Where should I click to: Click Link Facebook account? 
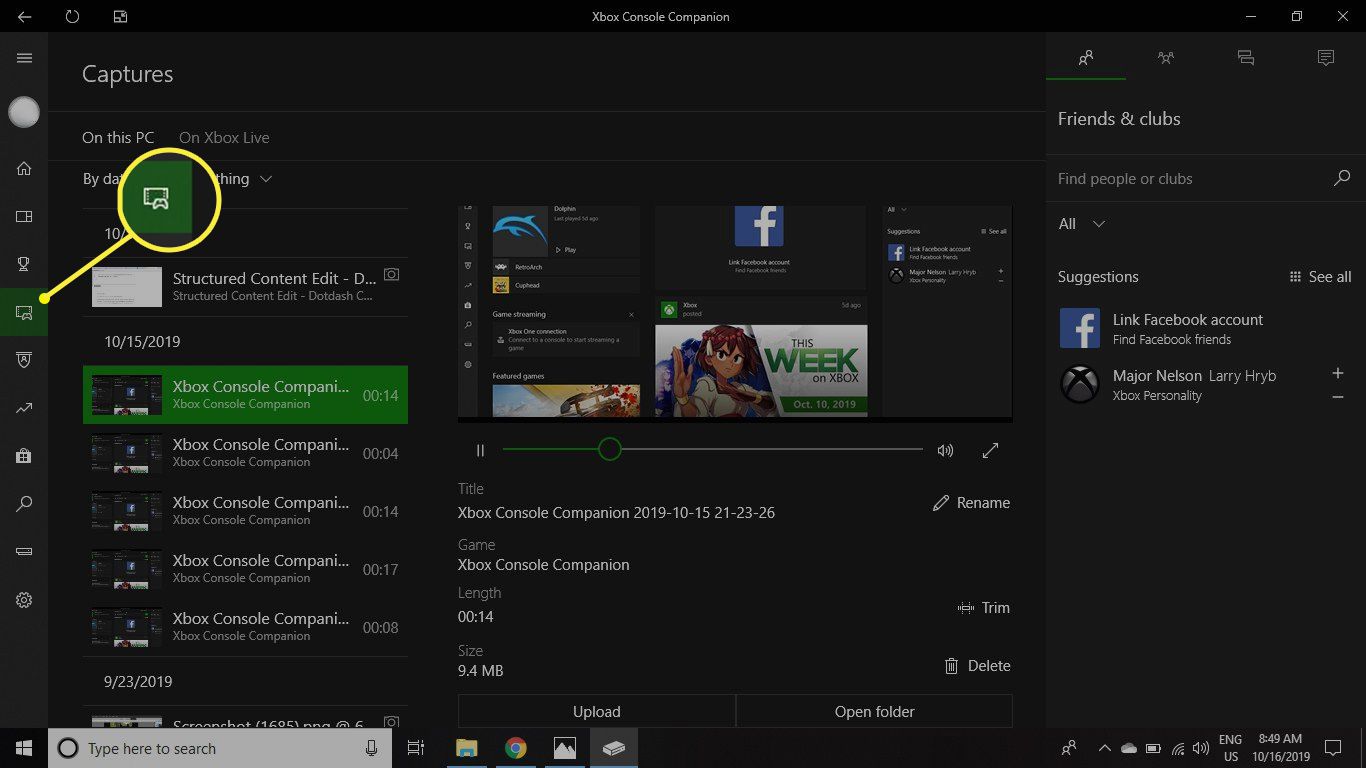pos(1188,320)
